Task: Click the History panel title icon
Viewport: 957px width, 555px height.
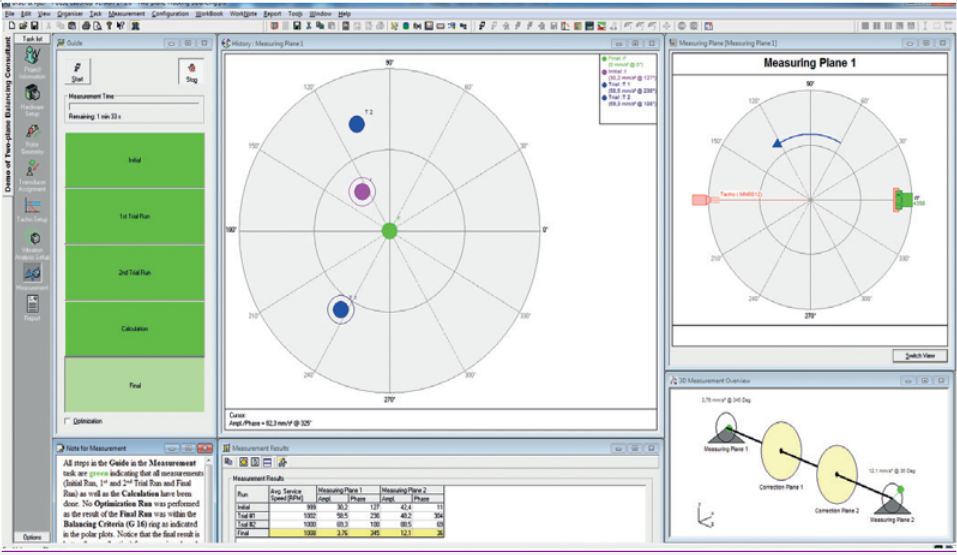Action: (226, 43)
